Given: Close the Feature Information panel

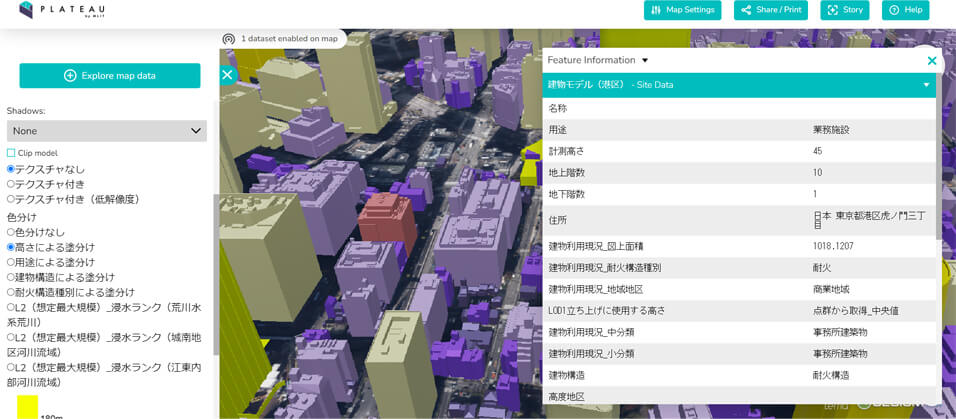Looking at the screenshot, I should (932, 61).
